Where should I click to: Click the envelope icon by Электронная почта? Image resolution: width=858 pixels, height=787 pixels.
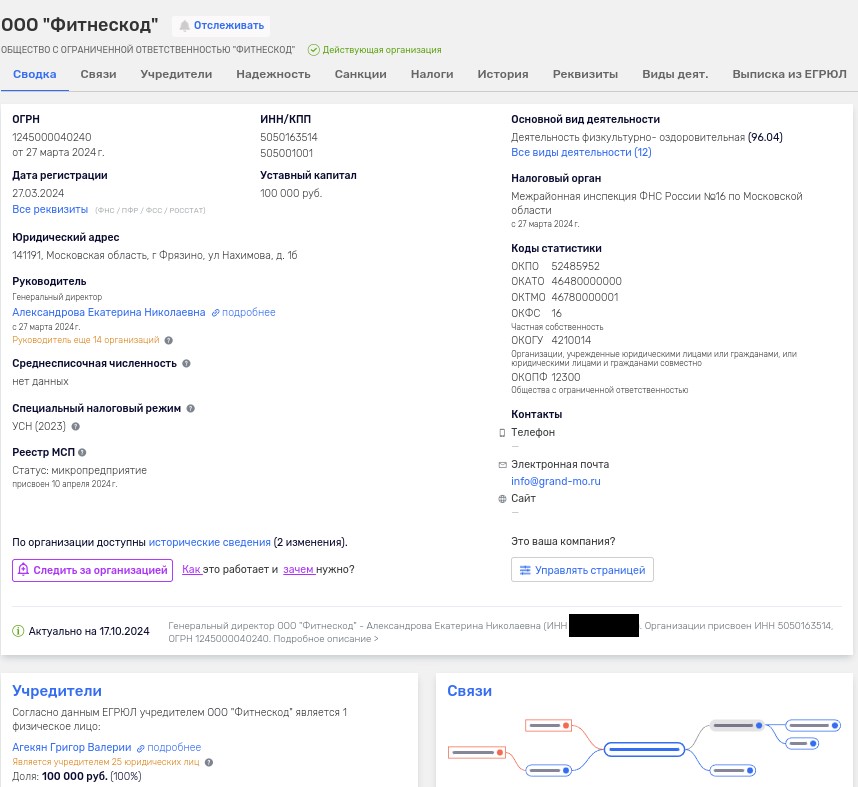click(502, 465)
